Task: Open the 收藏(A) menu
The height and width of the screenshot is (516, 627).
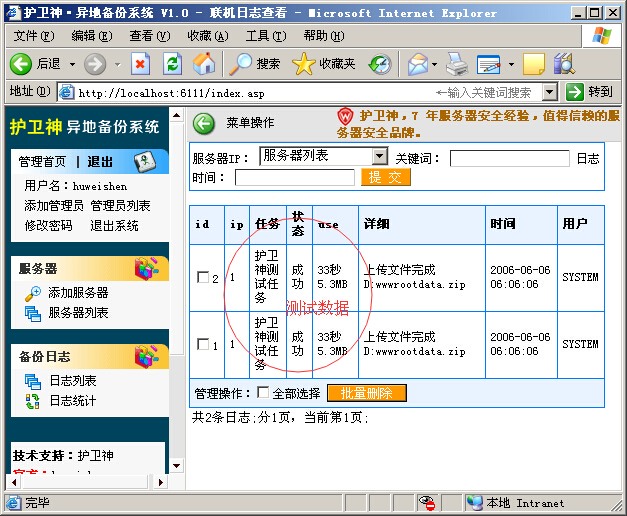Action: click(208, 36)
